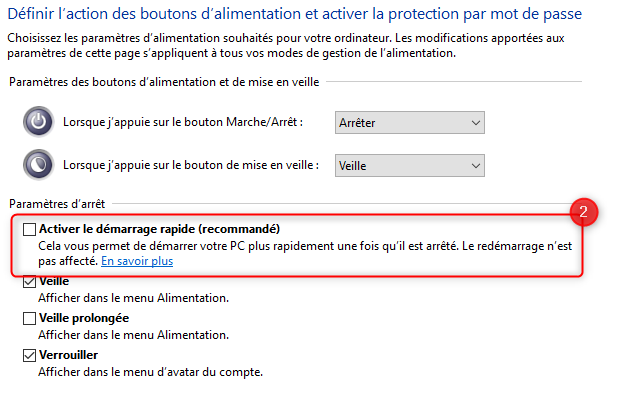This screenshot has width=622, height=399.
Task: Click the Veille prolongée label text
Action: point(84,318)
